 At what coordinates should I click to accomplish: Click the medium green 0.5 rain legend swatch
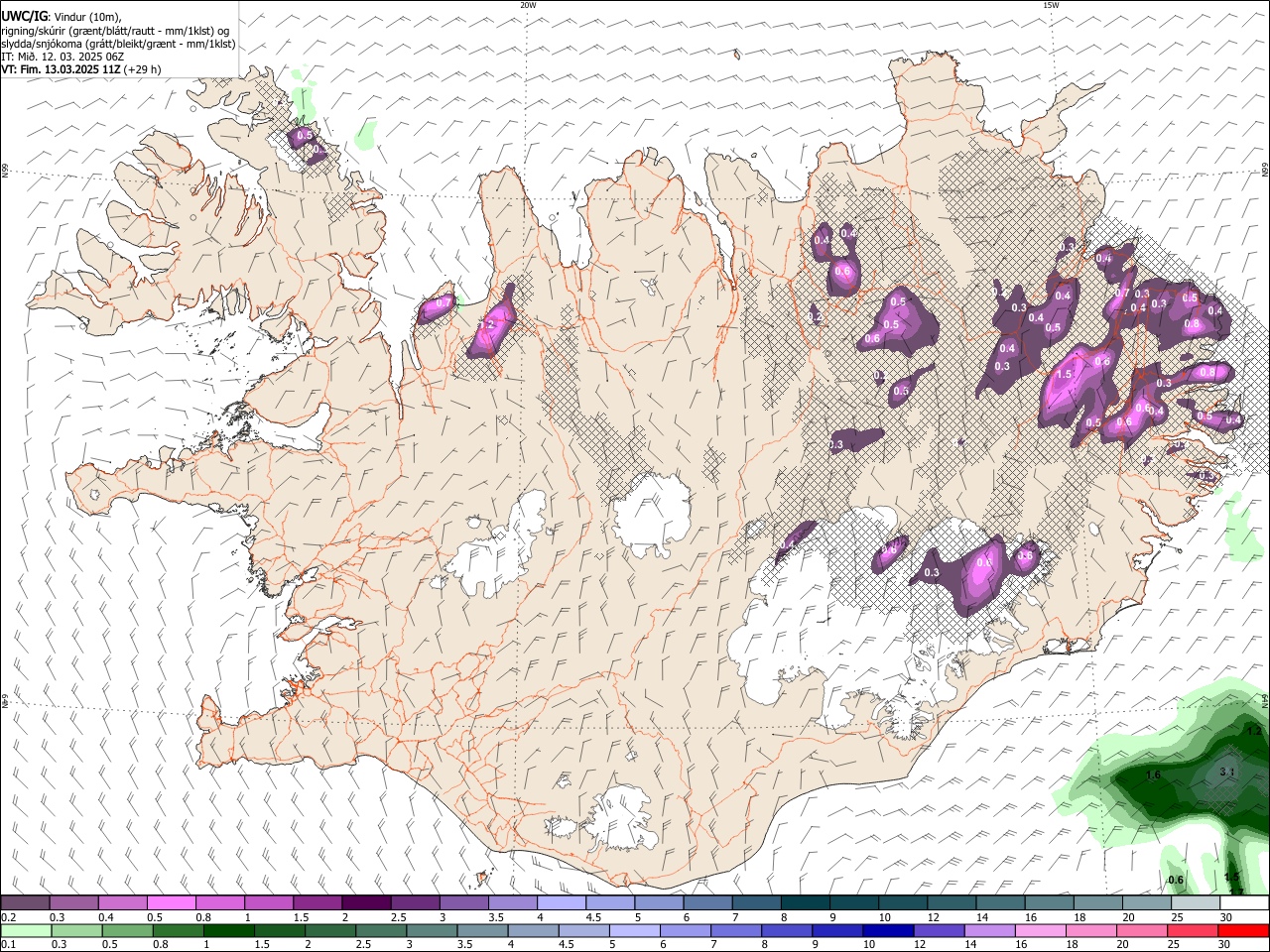pyautogui.click(x=127, y=931)
